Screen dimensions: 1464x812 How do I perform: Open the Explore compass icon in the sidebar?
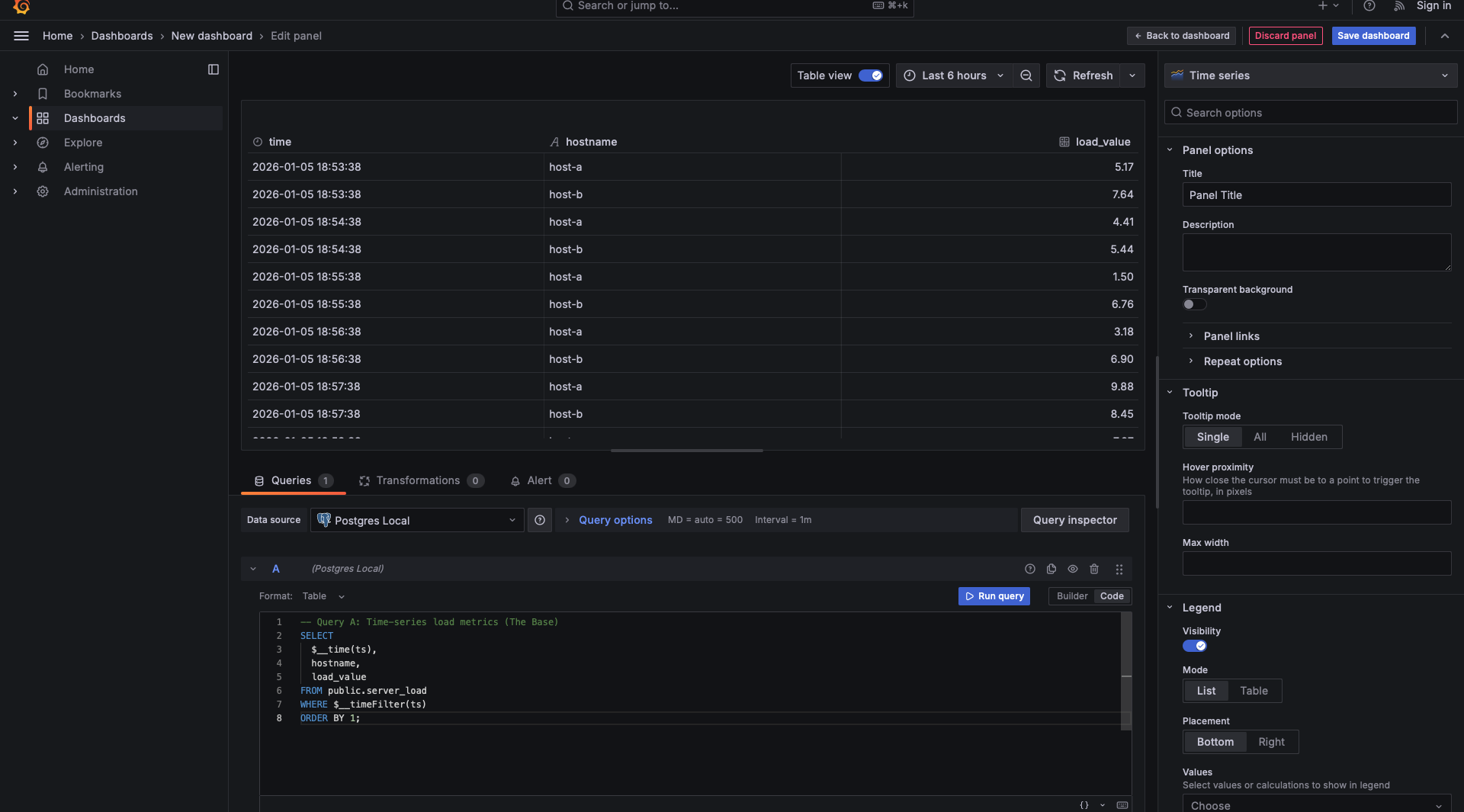tap(43, 143)
